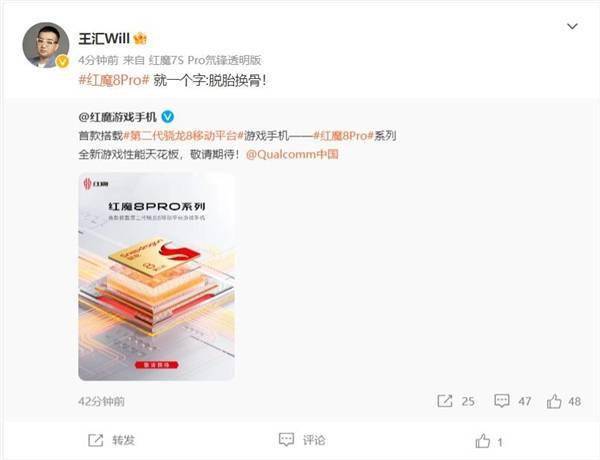The height and width of the screenshot is (460, 600).
Task: Open the 红魔7S Pro氘锋透明版 source device link
Action: coord(205,60)
